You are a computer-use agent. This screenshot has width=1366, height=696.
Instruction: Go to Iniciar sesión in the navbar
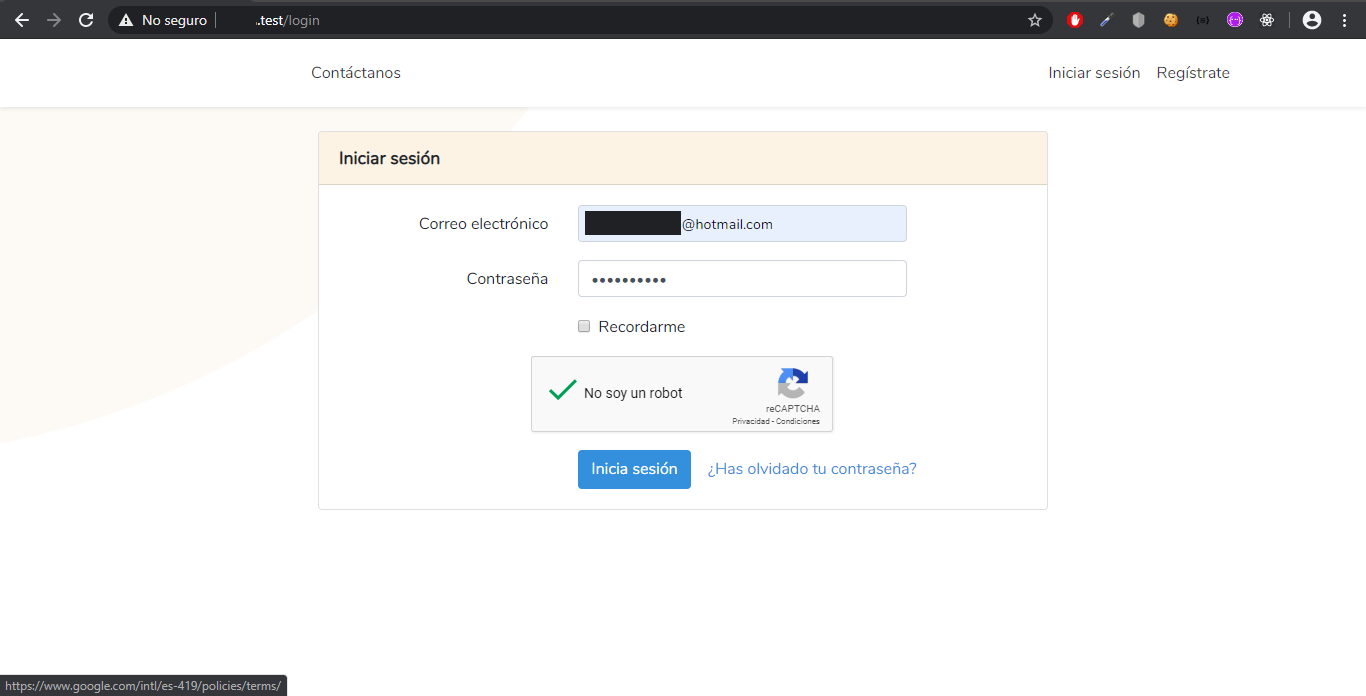point(1094,73)
